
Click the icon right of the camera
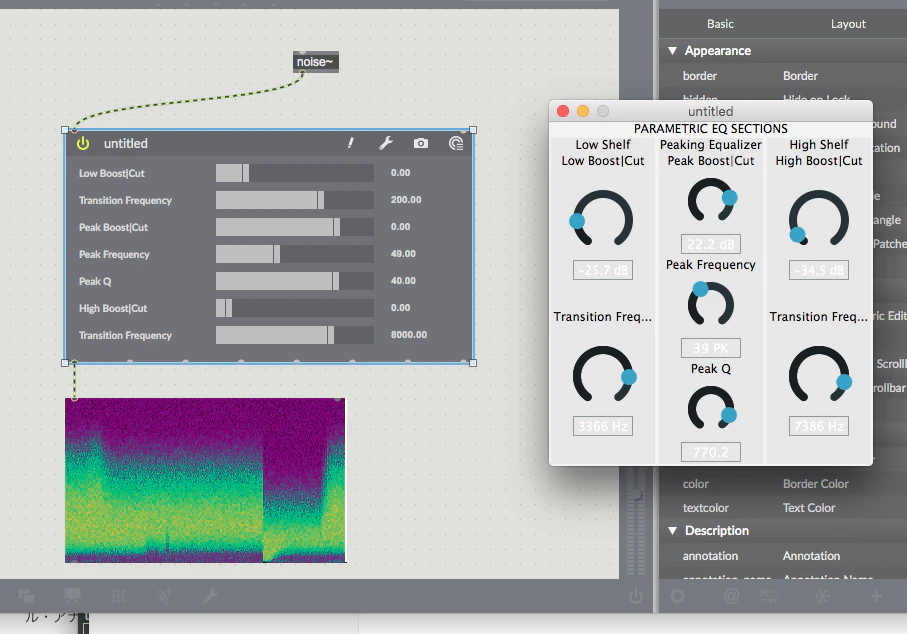click(x=456, y=143)
